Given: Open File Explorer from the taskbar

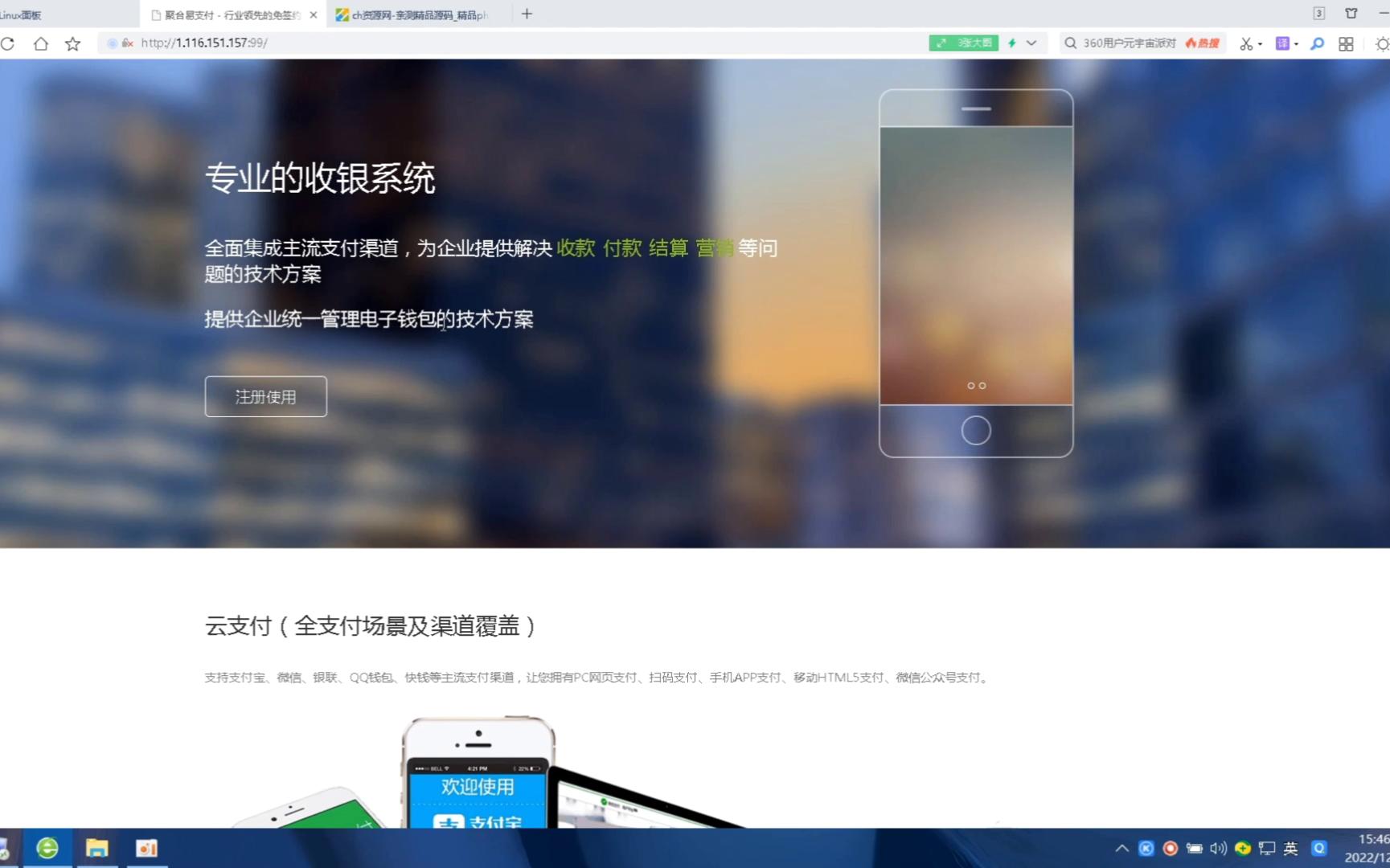Looking at the screenshot, I should [x=96, y=848].
